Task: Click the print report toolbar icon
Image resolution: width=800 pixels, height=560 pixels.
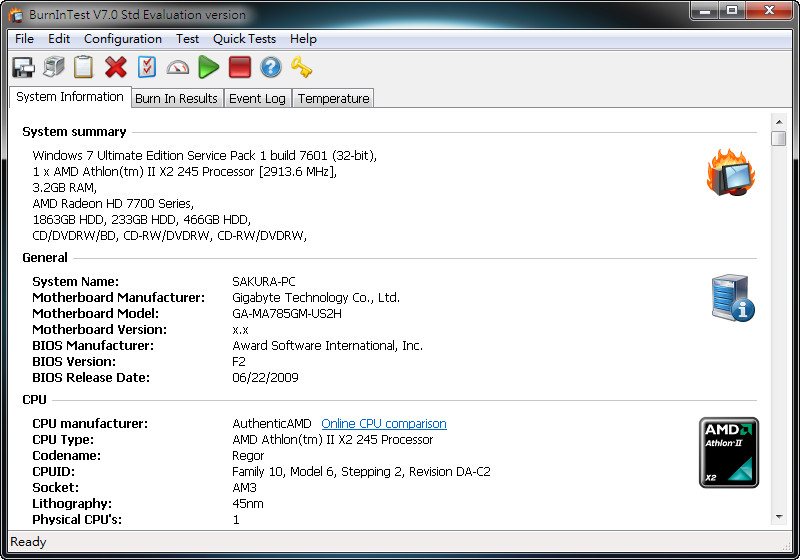Action: 54,67
